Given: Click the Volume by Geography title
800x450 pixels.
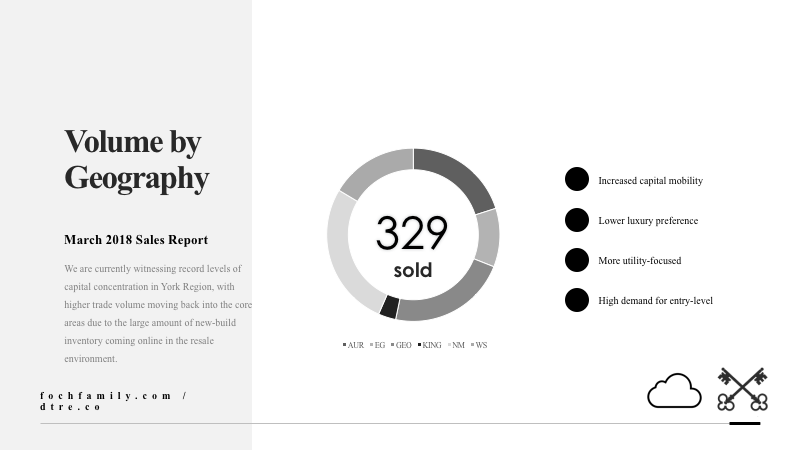Looking at the screenshot, I should point(136,160).
